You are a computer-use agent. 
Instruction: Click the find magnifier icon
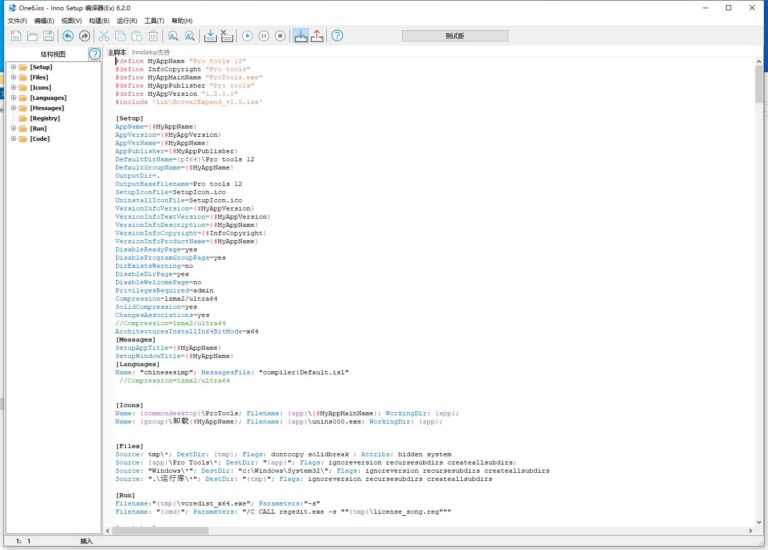(172, 36)
